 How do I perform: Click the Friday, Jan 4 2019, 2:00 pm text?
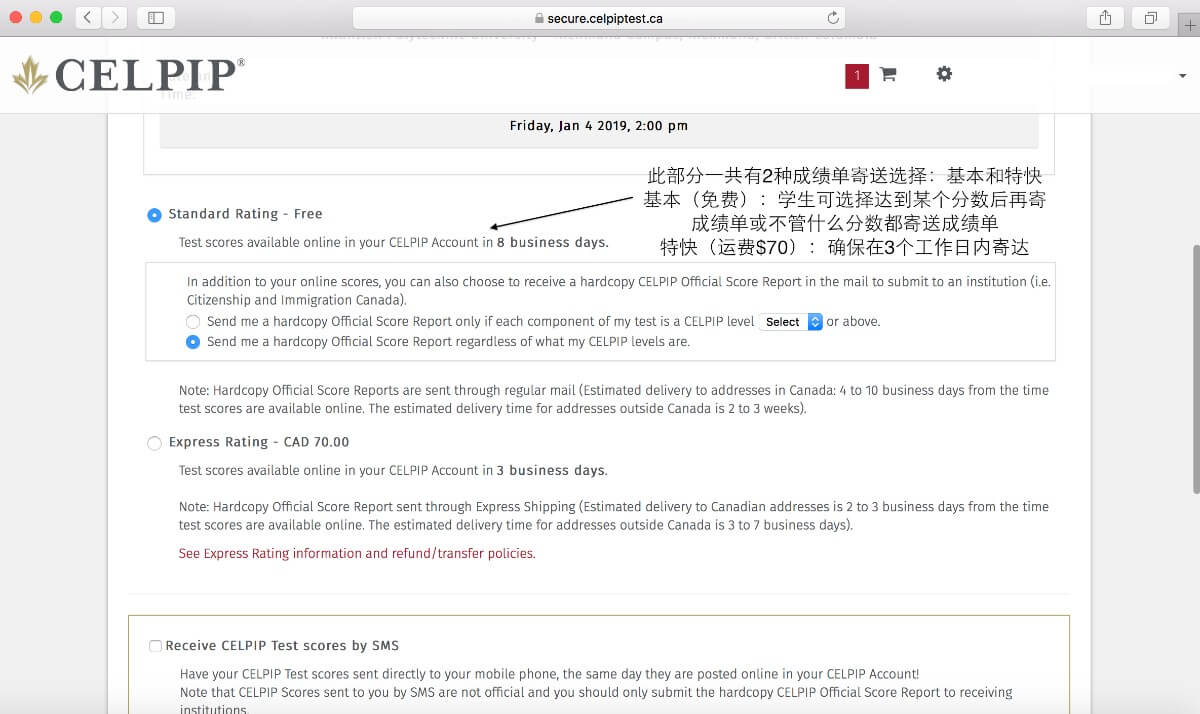[x=599, y=126]
